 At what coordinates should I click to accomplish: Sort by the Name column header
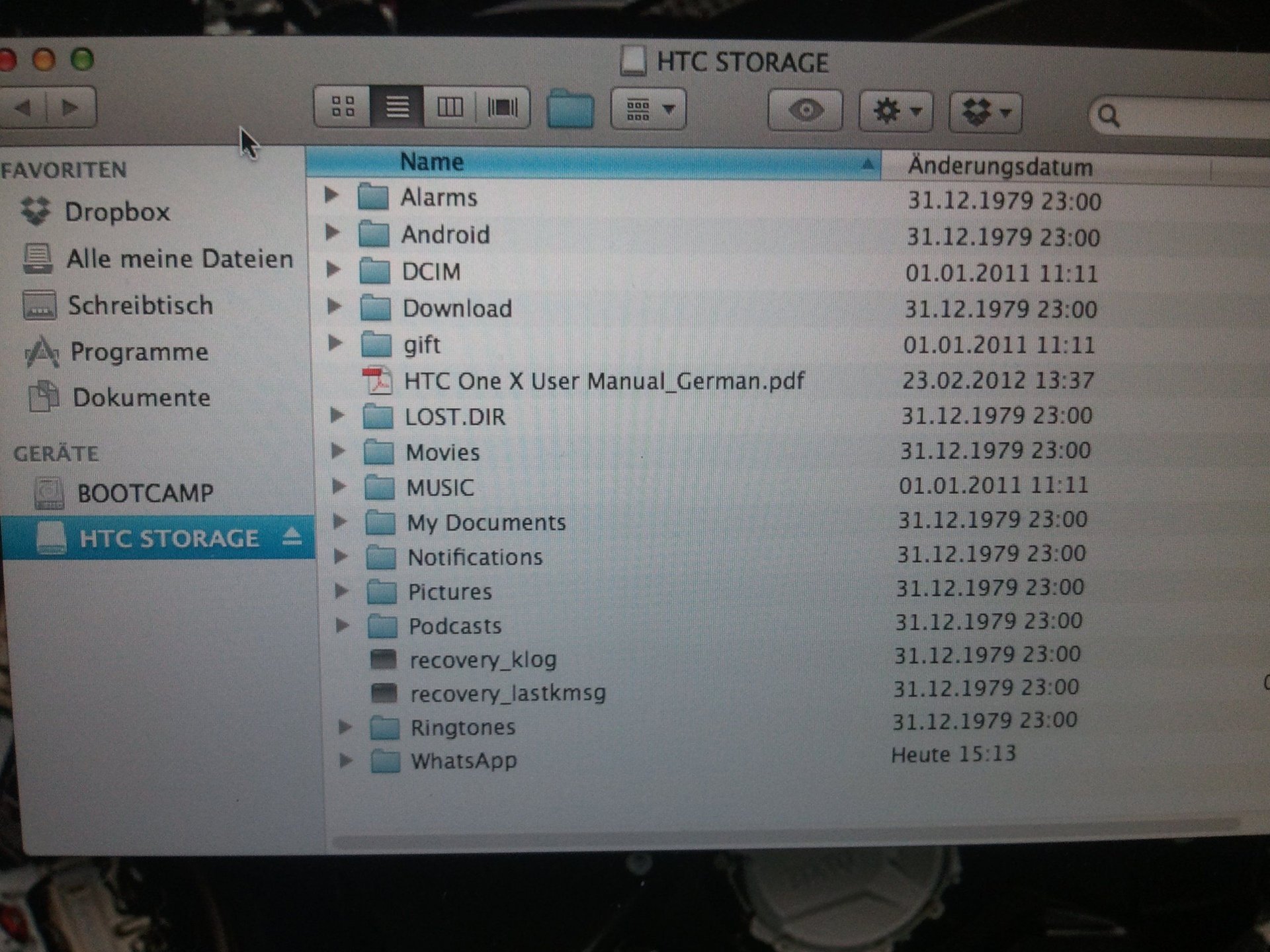[594, 163]
